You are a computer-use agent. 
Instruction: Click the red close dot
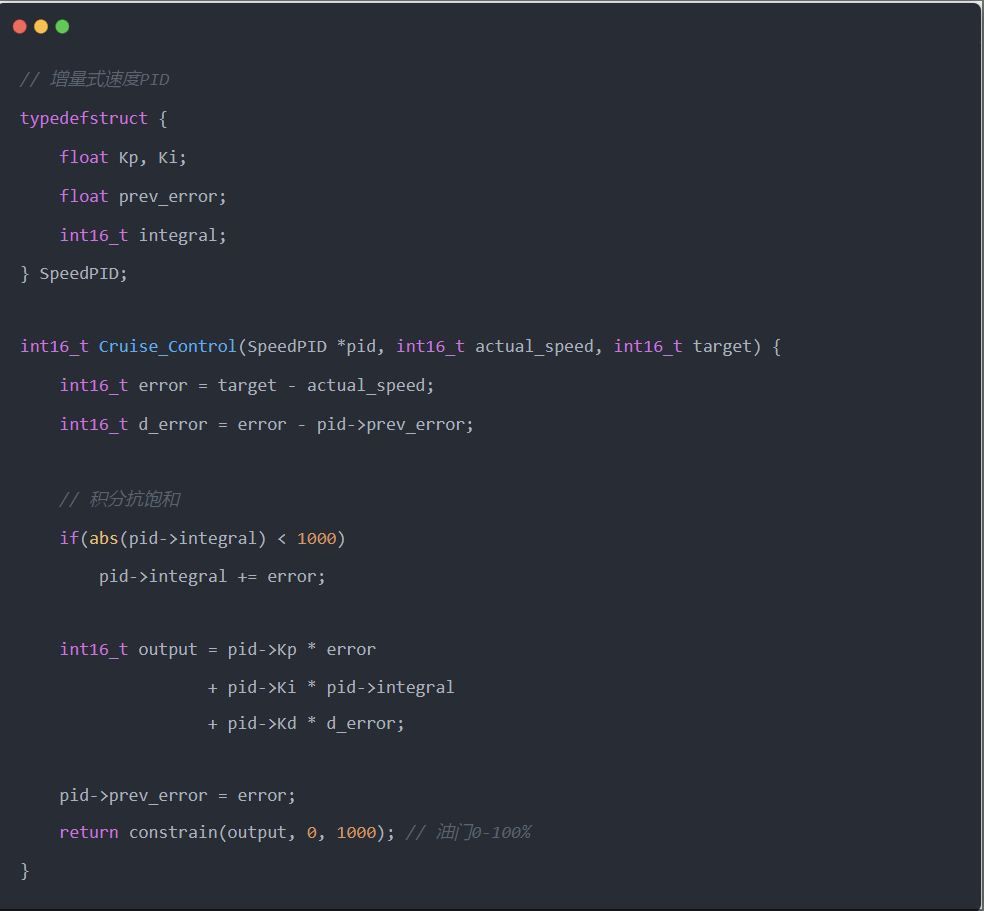20,26
